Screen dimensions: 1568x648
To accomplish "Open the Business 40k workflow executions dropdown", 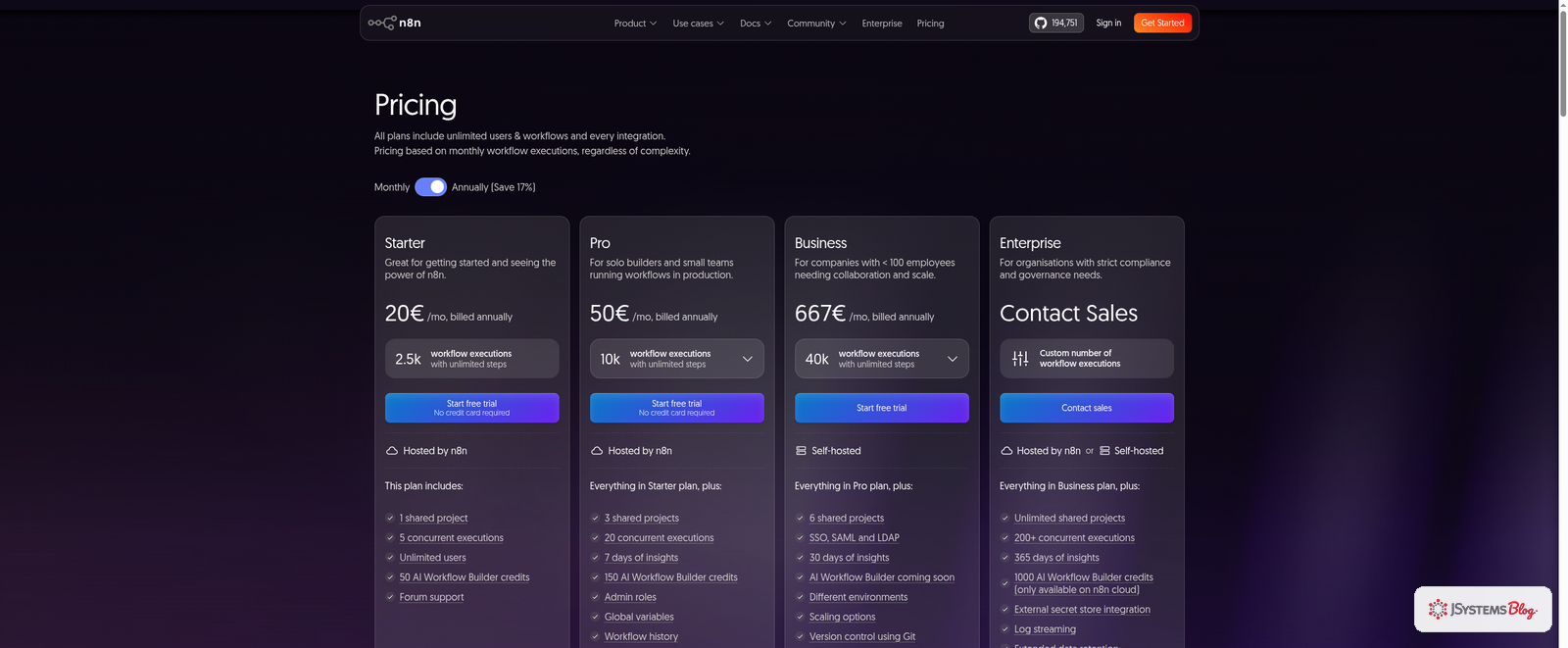I will point(881,359).
